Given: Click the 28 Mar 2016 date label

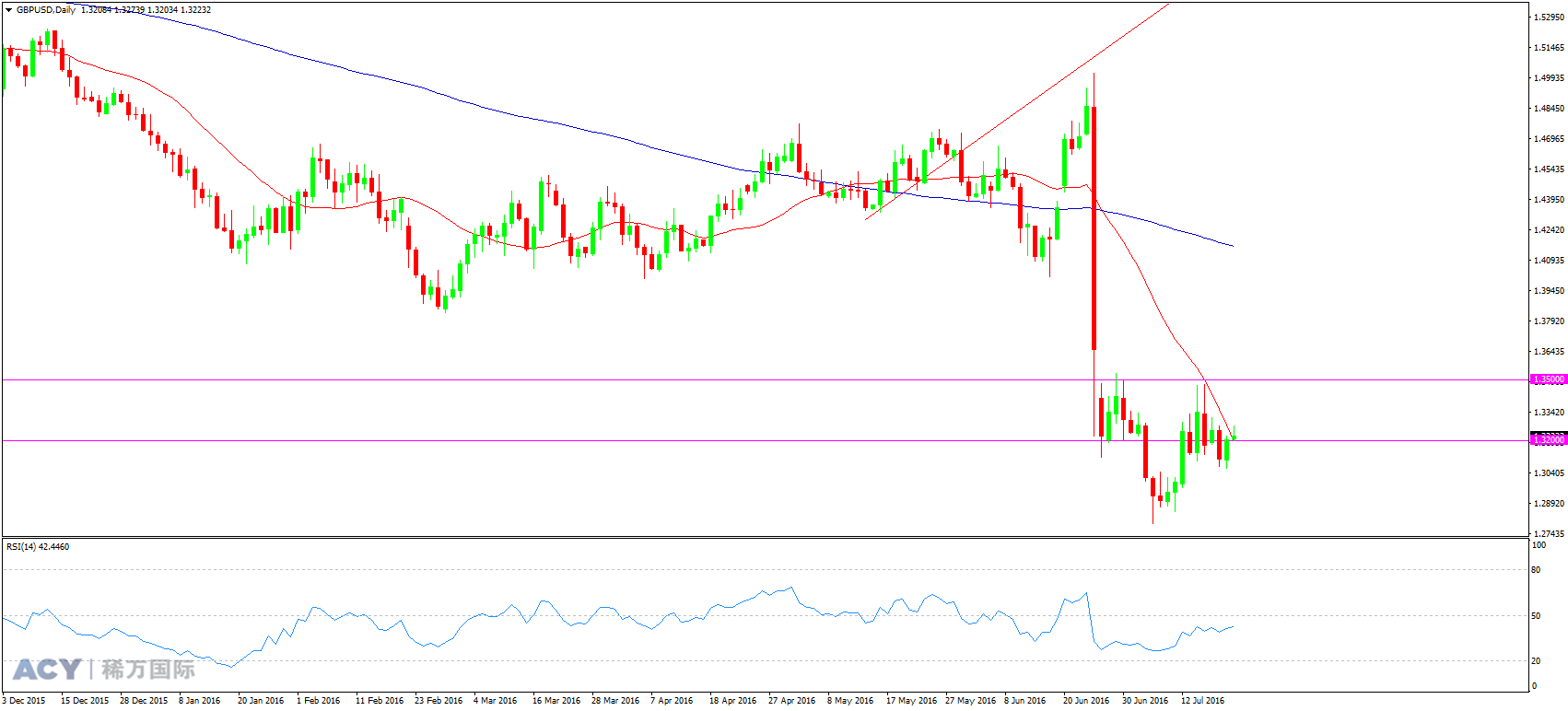Looking at the screenshot, I should coord(615,701).
